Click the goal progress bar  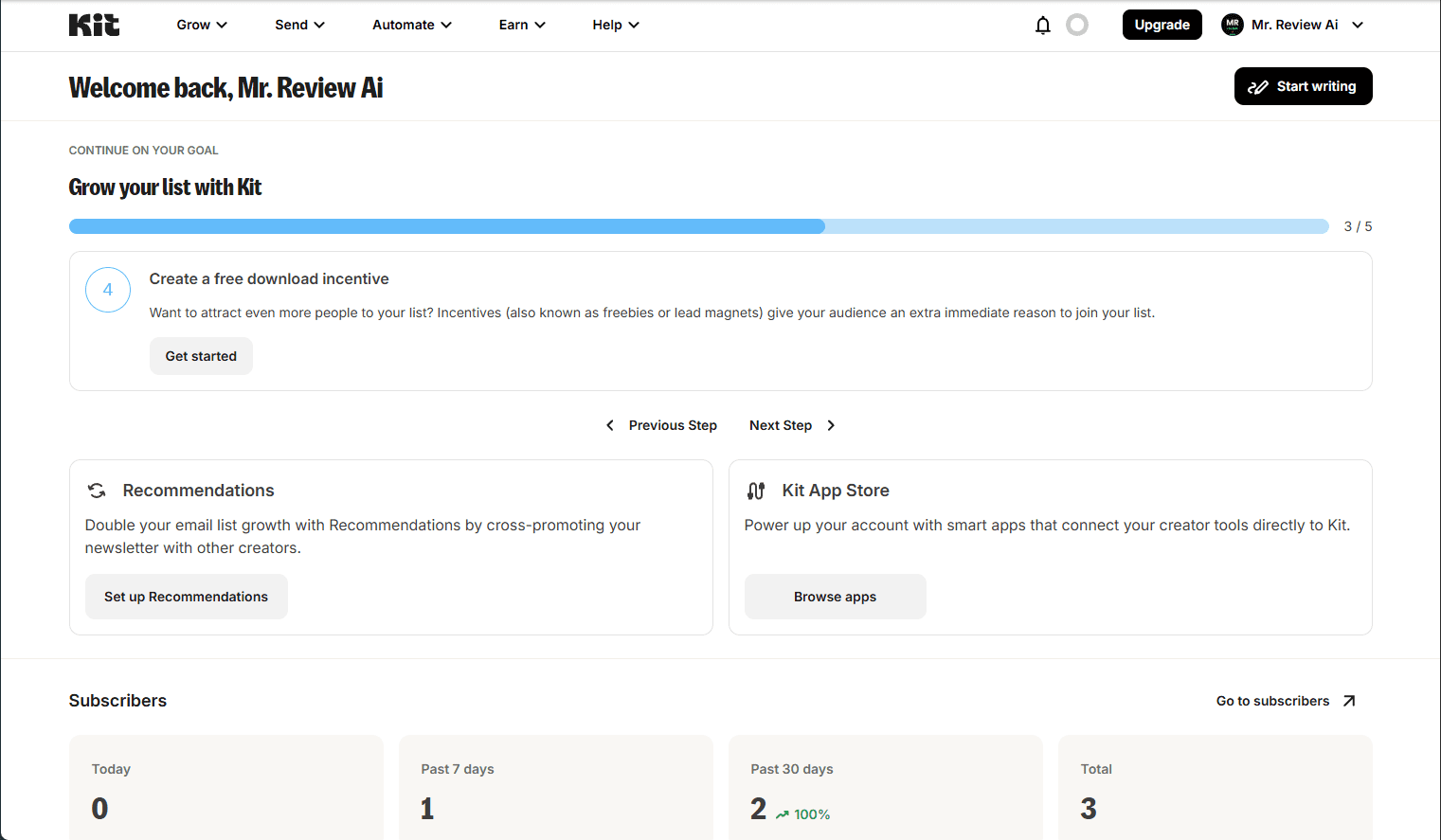pyautogui.click(x=699, y=226)
